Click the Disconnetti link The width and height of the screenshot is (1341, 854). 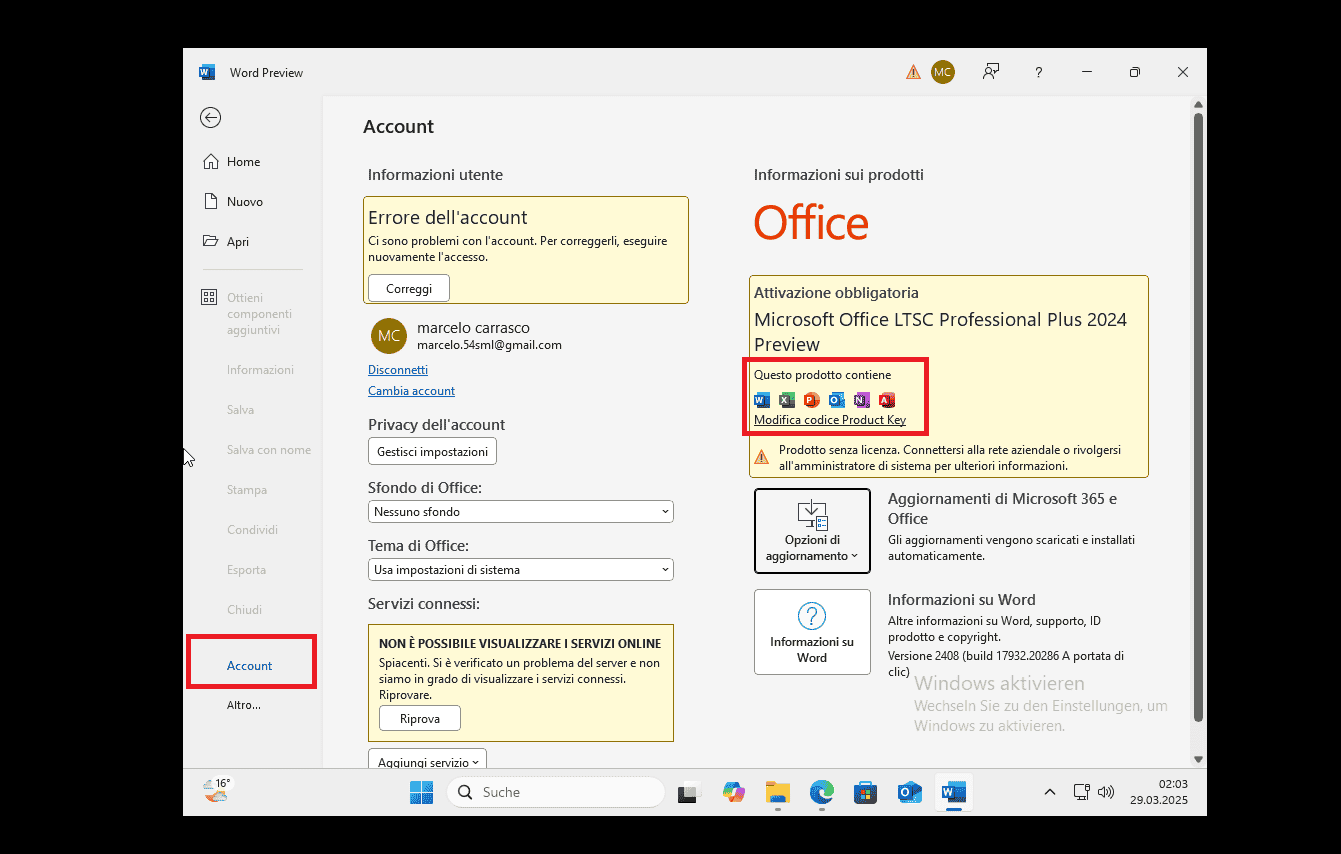(x=398, y=370)
